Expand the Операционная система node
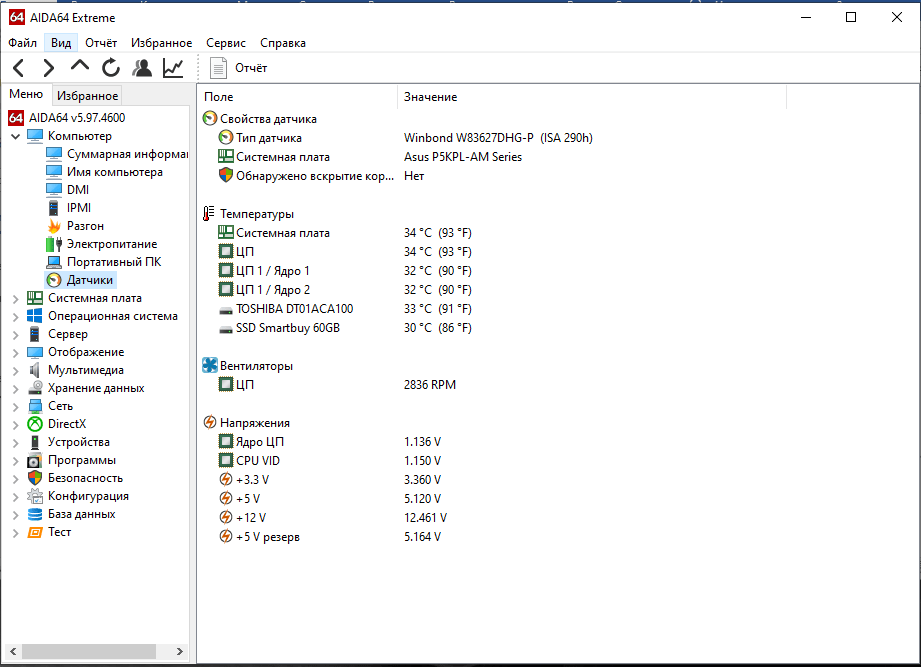The width and height of the screenshot is (921, 667). click(x=15, y=316)
